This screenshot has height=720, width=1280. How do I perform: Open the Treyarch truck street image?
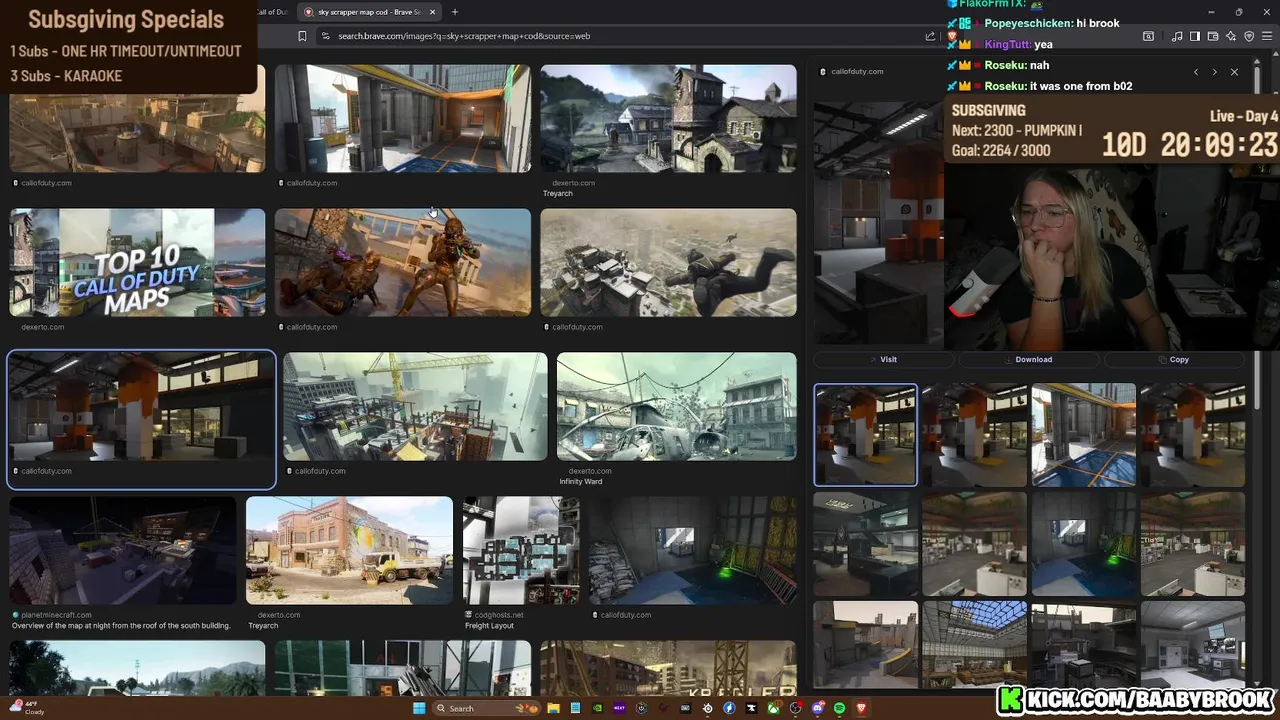click(349, 550)
